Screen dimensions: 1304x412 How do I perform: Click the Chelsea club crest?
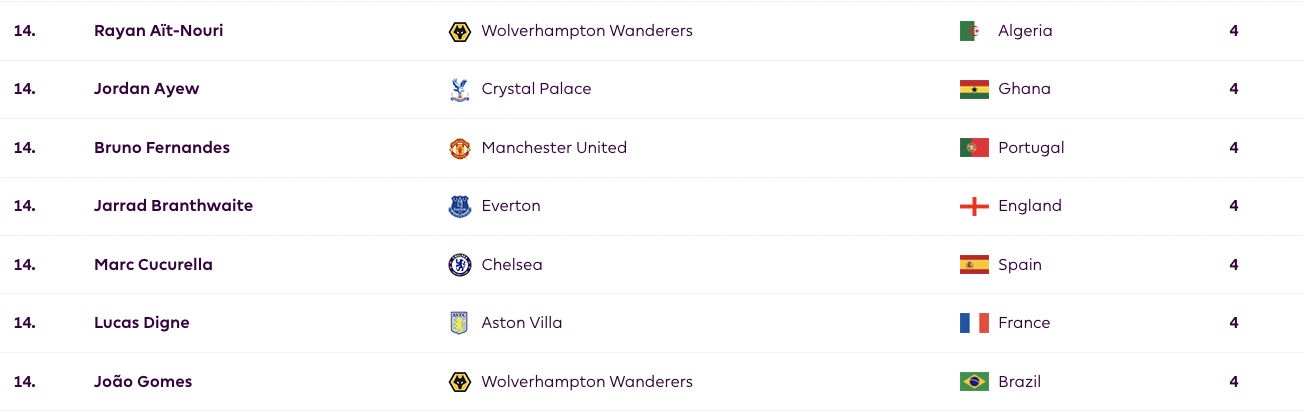(x=459, y=265)
